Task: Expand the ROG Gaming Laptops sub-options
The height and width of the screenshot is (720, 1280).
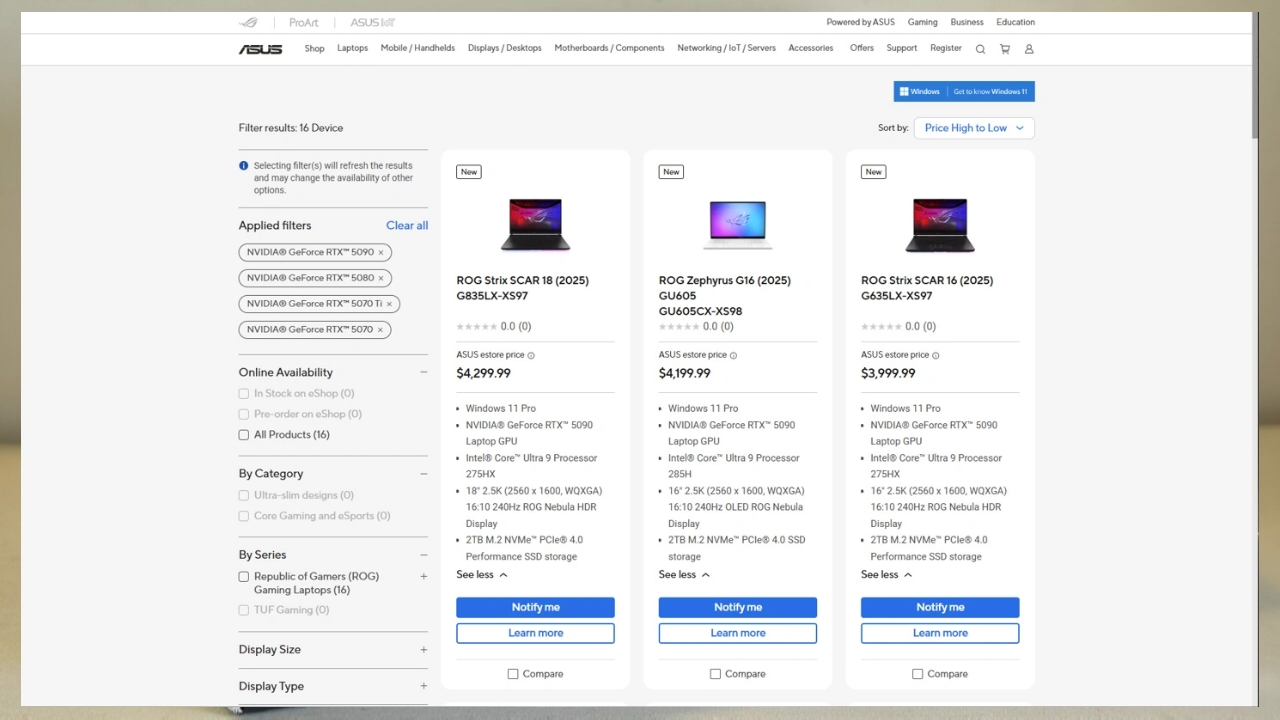Action: [x=423, y=577]
